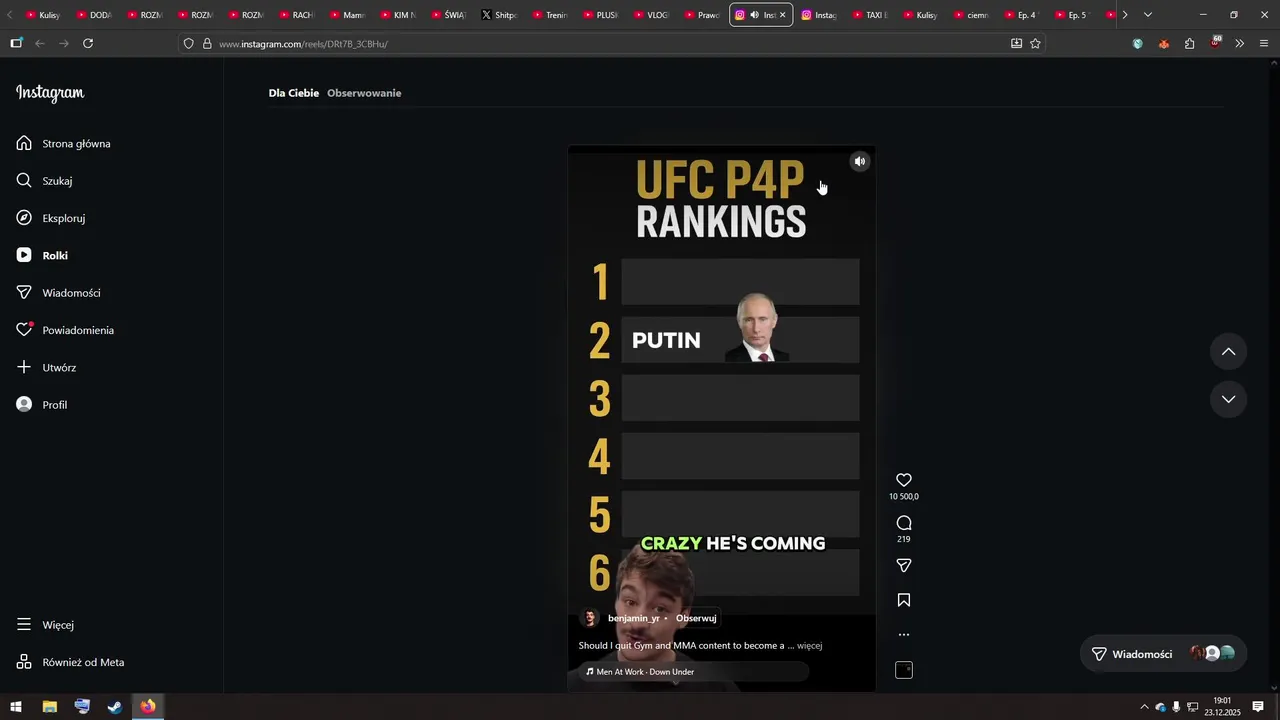Viewport: 1280px width, 720px height.
Task: Open benjamin_yr profile link
Action: point(634,618)
